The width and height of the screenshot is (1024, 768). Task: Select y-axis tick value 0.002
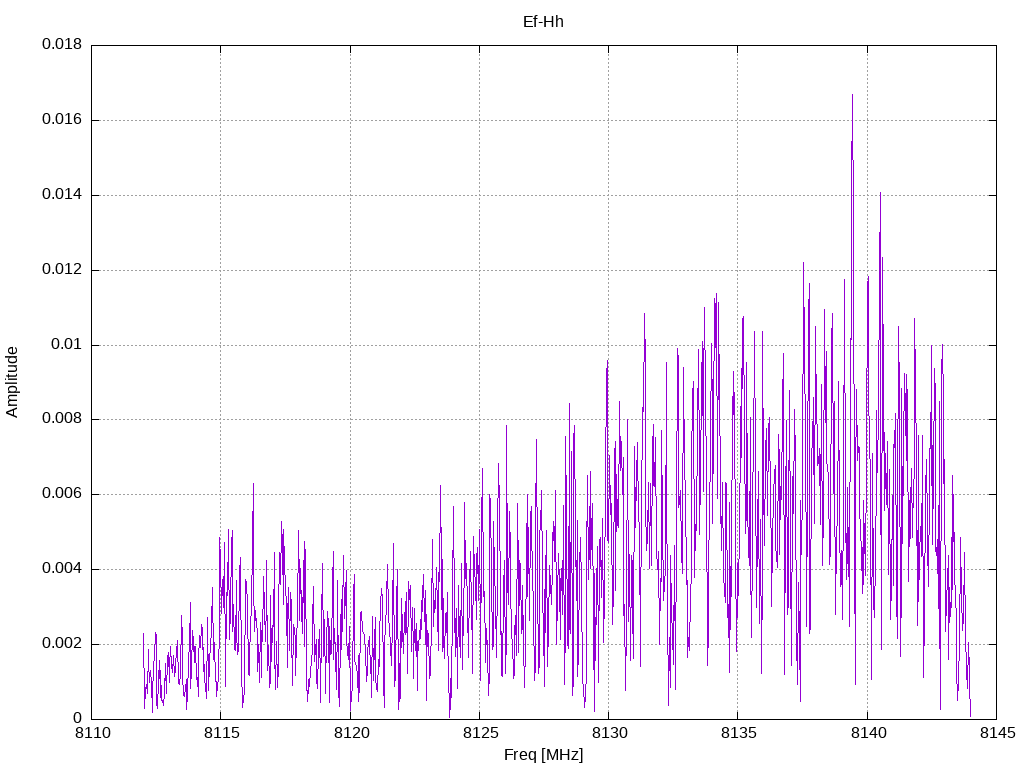(x=62, y=644)
